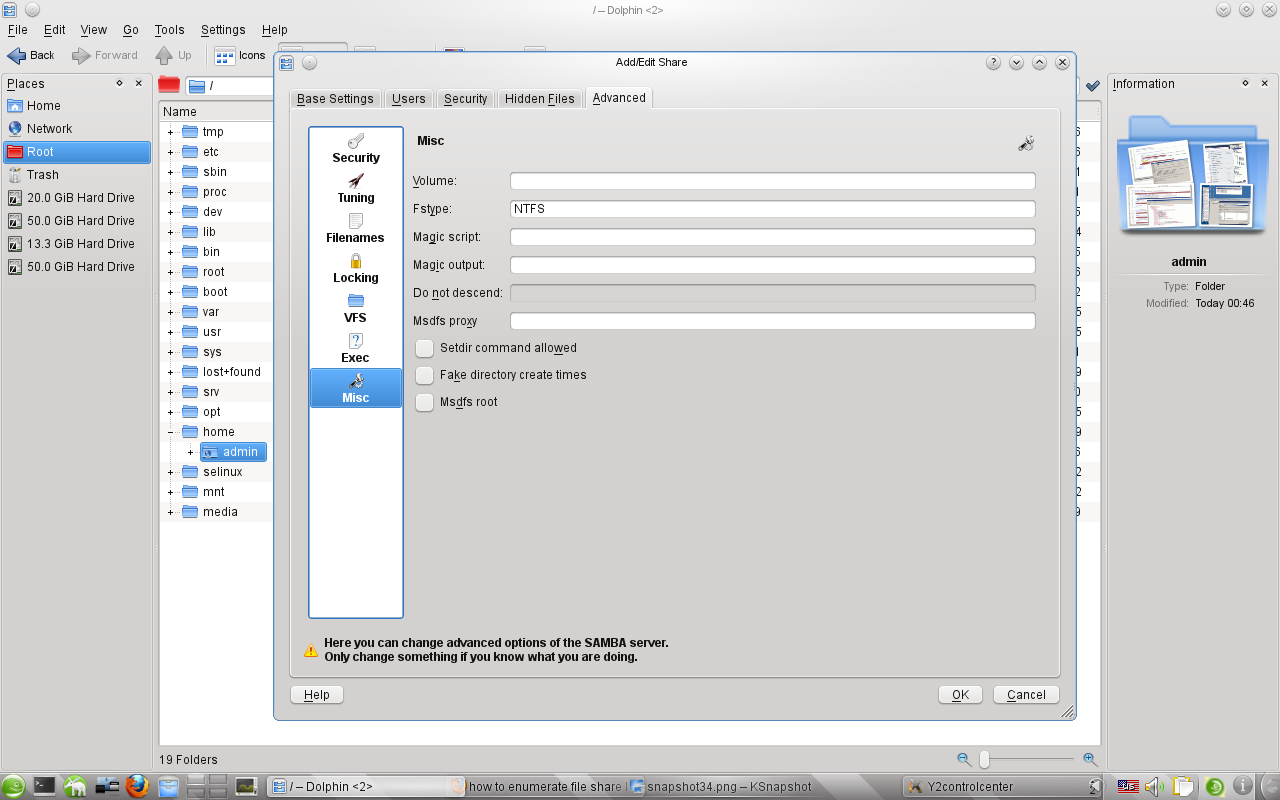Launch the terminal from the taskbar
Screen dimensions: 1280x800
click(45, 786)
